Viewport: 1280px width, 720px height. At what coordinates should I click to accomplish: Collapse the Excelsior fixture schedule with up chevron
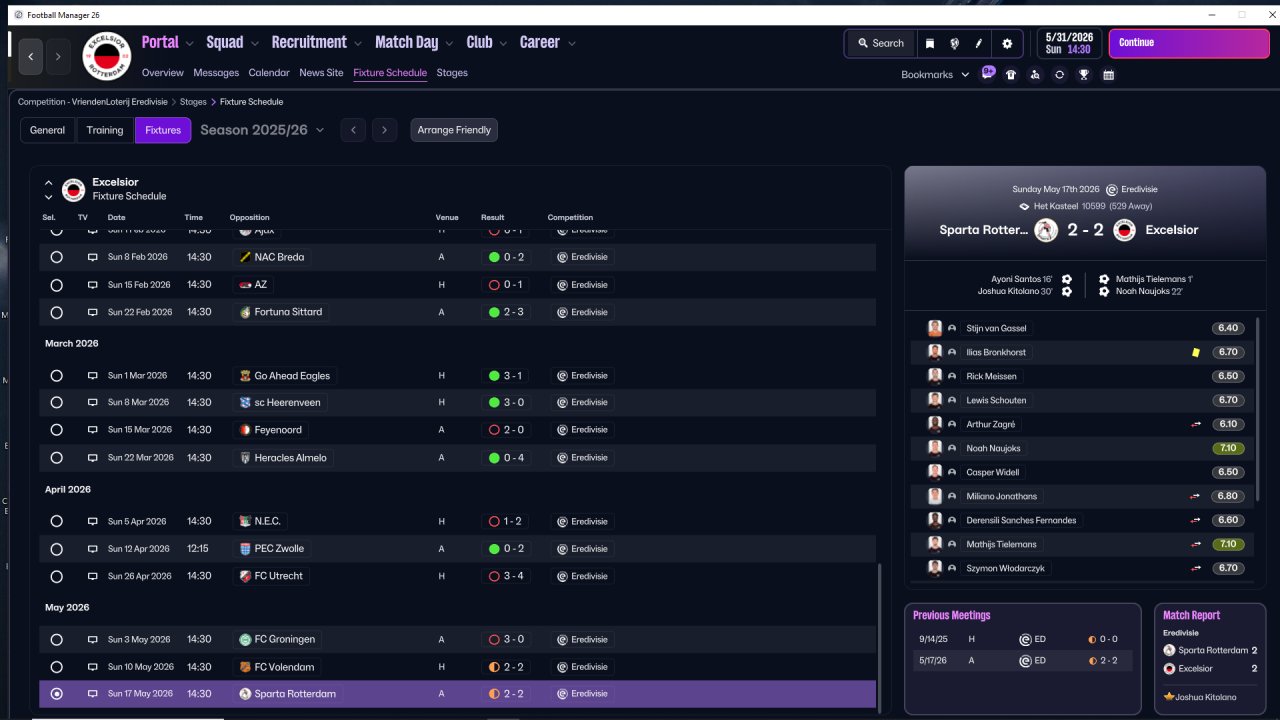(x=48, y=183)
